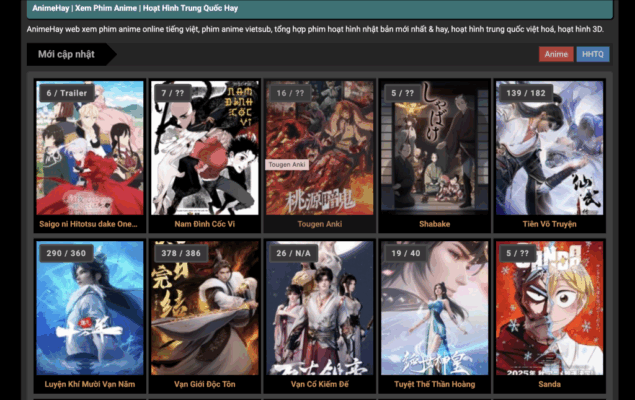The image size is (635, 400).
Task: Open the Vạn Cổ Kiếm Đế title link
Action: click(319, 384)
